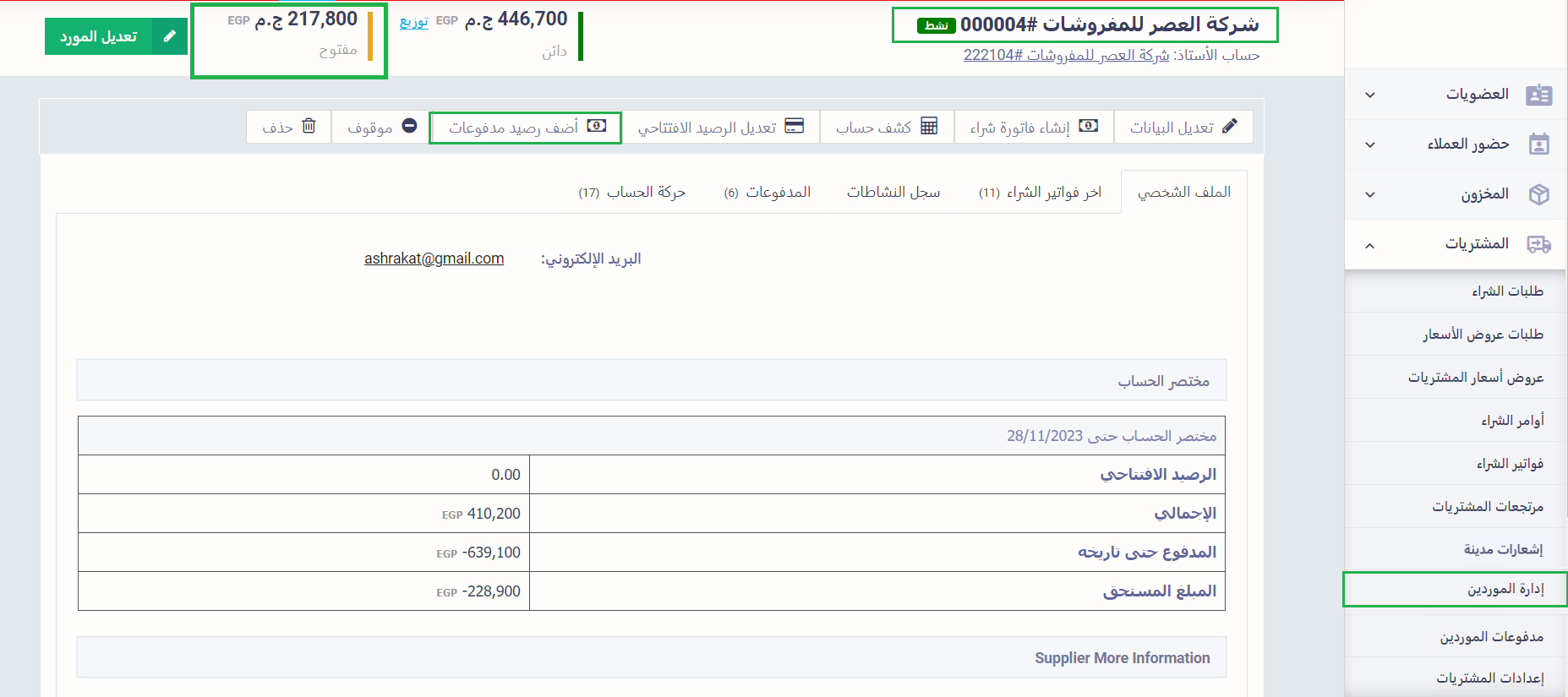This screenshot has width=1568, height=697.
Task: Open مدفوعات الموردين from the sidebar
Action: click(x=1491, y=636)
